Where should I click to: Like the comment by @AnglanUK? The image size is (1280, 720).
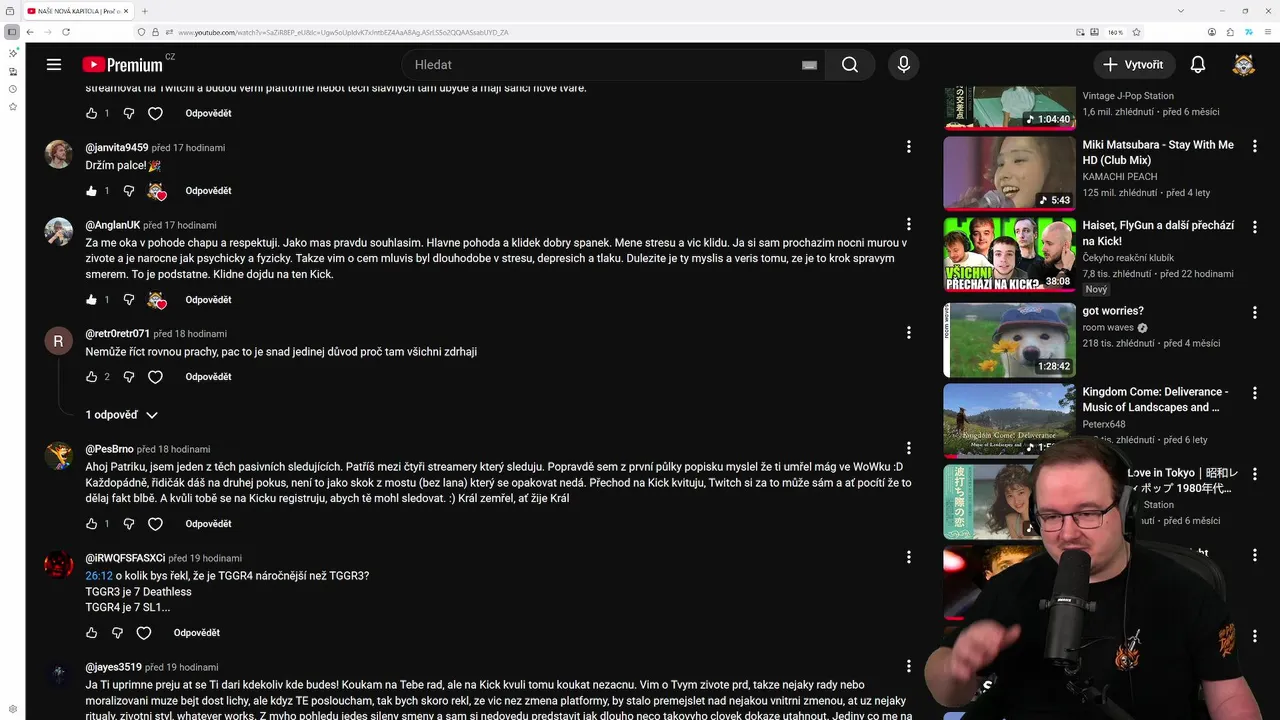92,300
